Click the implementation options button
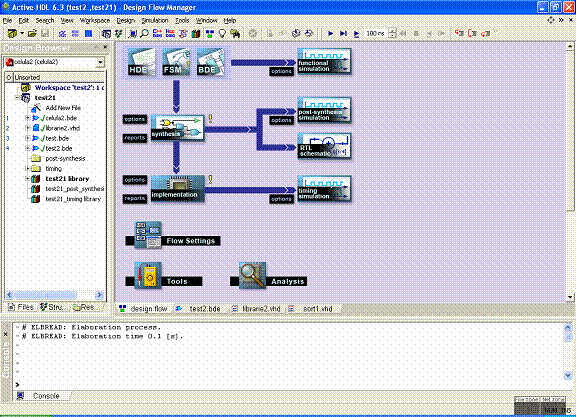This screenshot has width=576, height=417. point(135,180)
